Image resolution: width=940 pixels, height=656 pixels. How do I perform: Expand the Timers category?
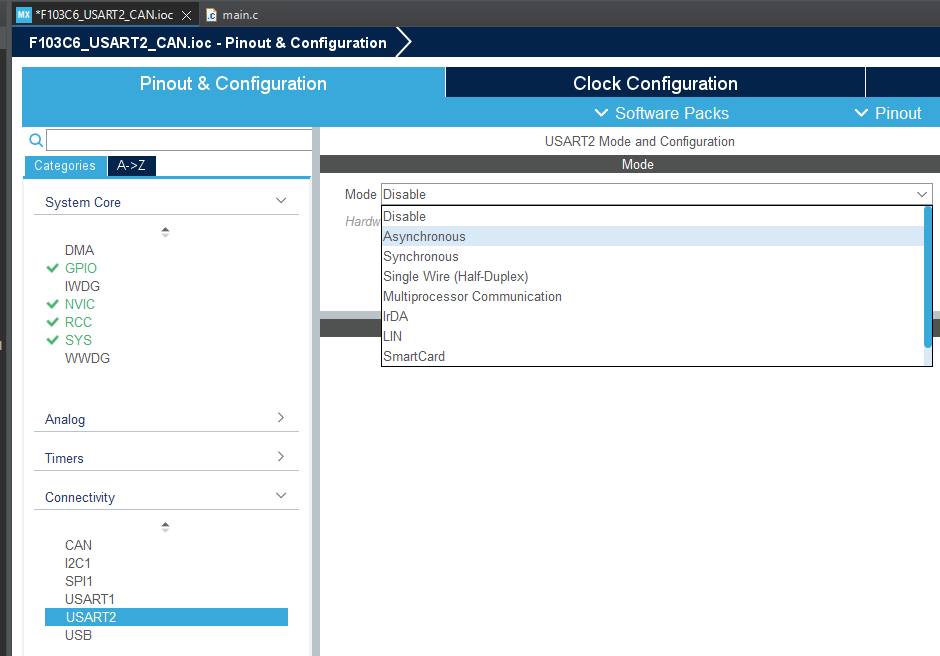tap(281, 458)
